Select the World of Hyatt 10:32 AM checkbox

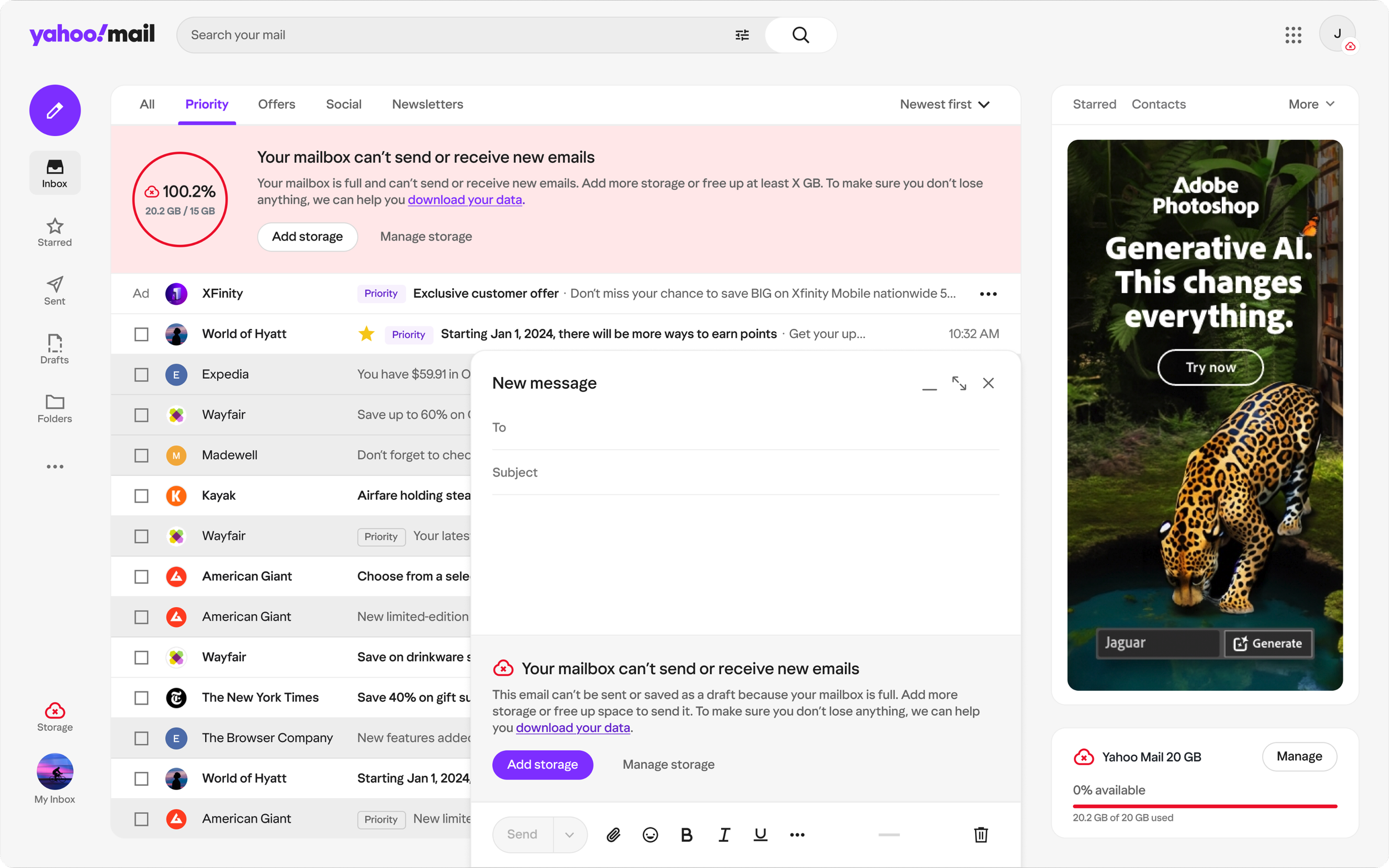(141, 334)
